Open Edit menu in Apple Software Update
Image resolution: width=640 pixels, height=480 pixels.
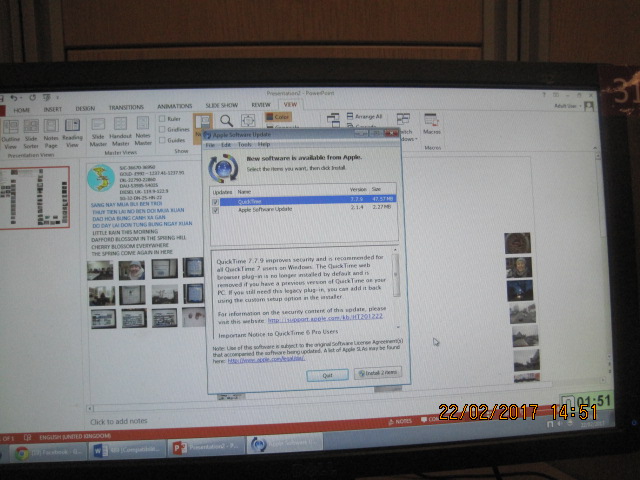pyautogui.click(x=226, y=144)
